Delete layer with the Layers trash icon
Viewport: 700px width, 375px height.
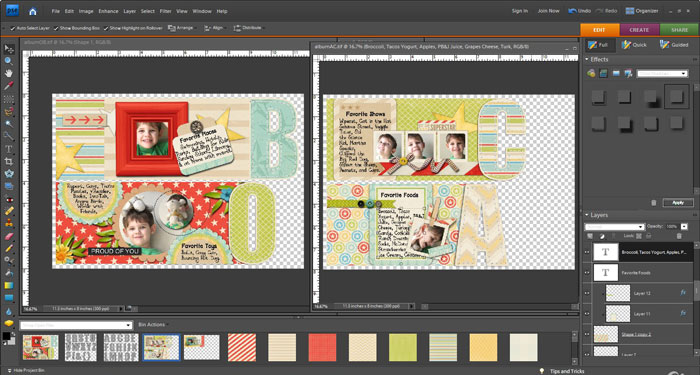click(679, 236)
